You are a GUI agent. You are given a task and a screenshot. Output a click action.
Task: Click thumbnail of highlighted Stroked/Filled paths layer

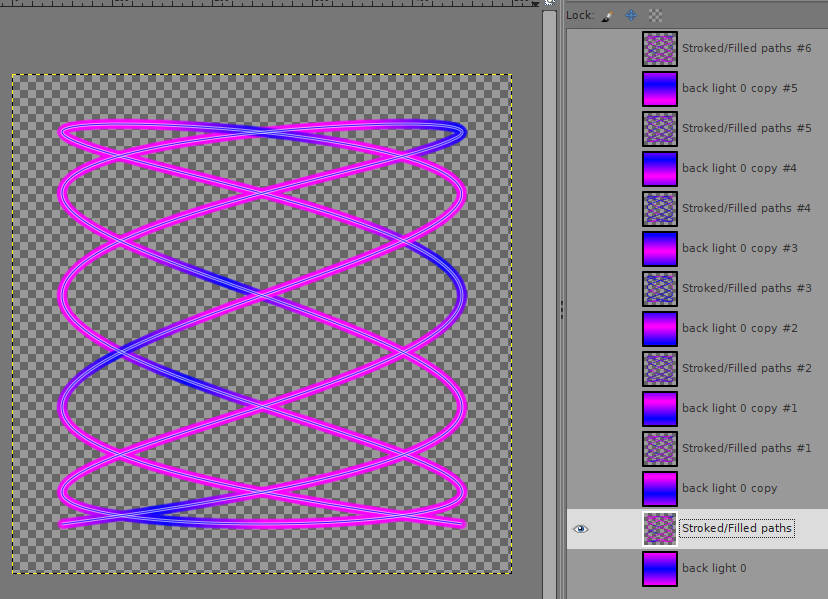pos(660,529)
